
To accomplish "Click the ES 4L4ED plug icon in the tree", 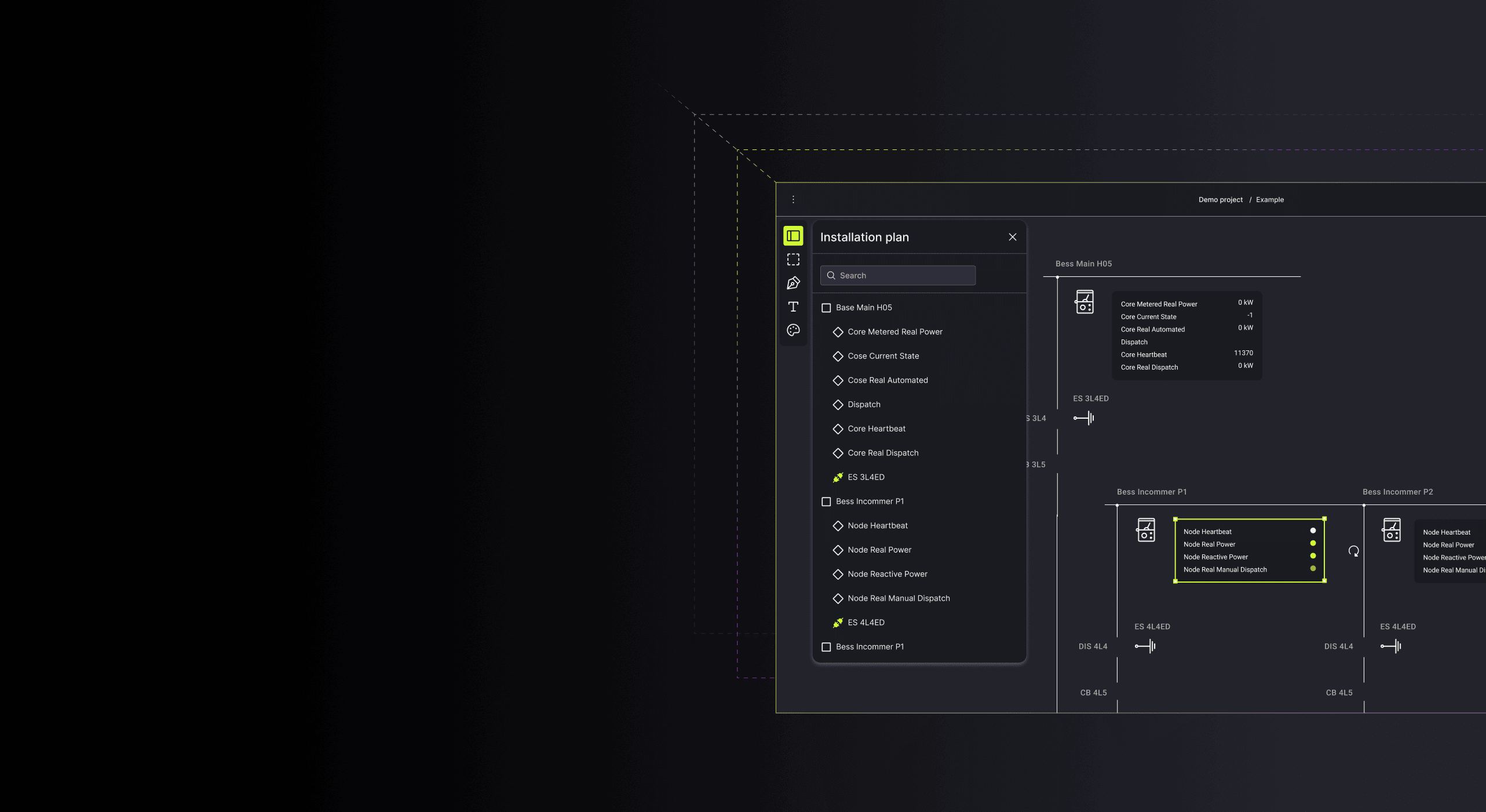I will pyautogui.click(x=838, y=623).
